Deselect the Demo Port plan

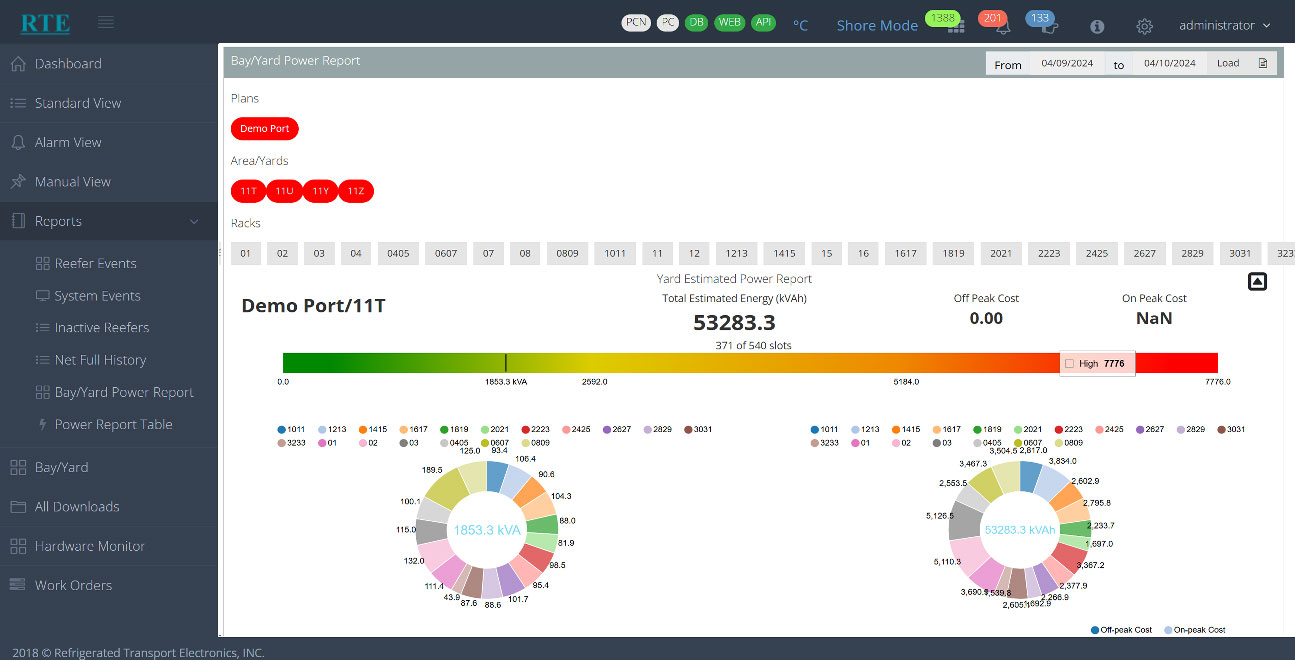click(x=264, y=128)
